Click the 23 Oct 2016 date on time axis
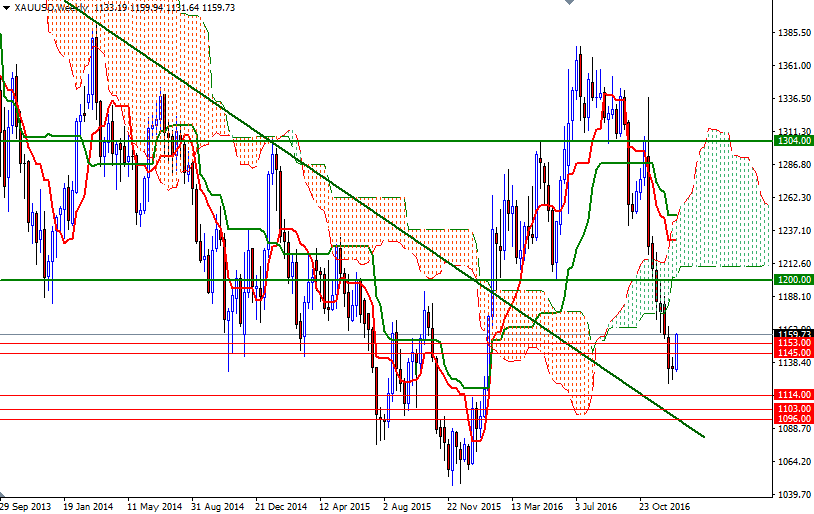 (x=664, y=506)
